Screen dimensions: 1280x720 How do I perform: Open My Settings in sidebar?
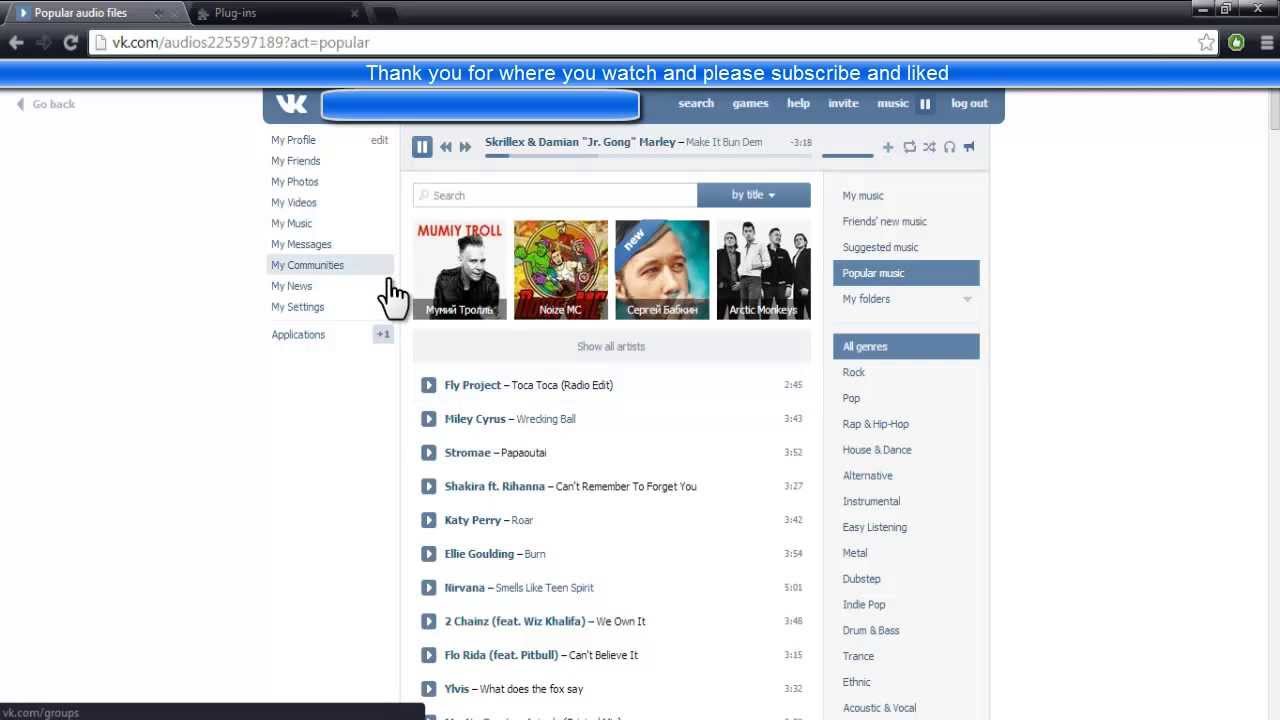(x=298, y=307)
